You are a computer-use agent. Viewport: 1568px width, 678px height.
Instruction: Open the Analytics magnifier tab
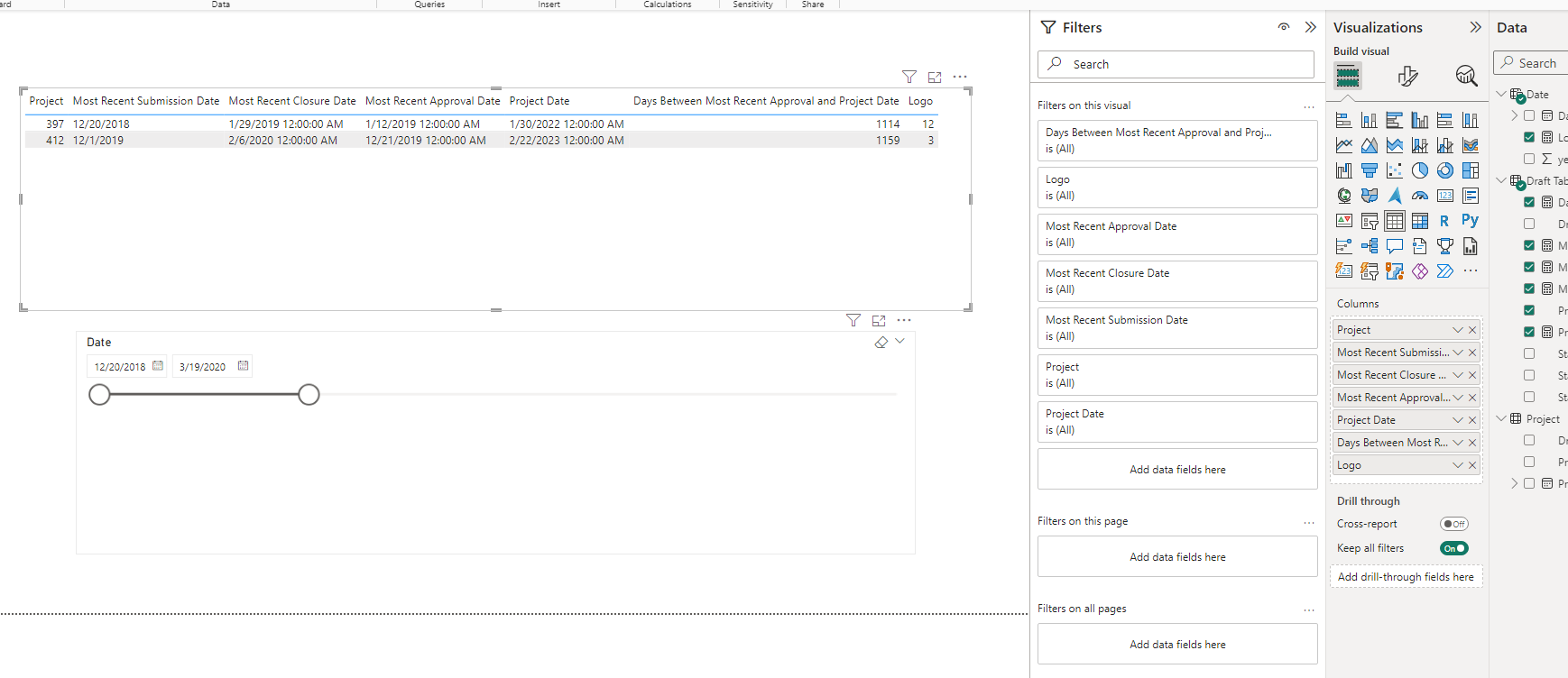click(x=1466, y=77)
